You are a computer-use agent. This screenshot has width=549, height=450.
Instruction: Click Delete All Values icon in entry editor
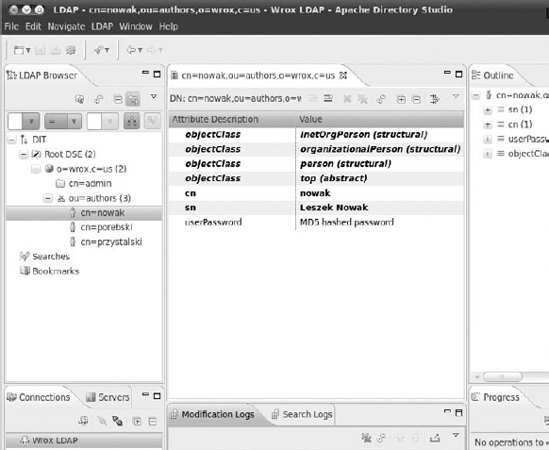tap(362, 99)
